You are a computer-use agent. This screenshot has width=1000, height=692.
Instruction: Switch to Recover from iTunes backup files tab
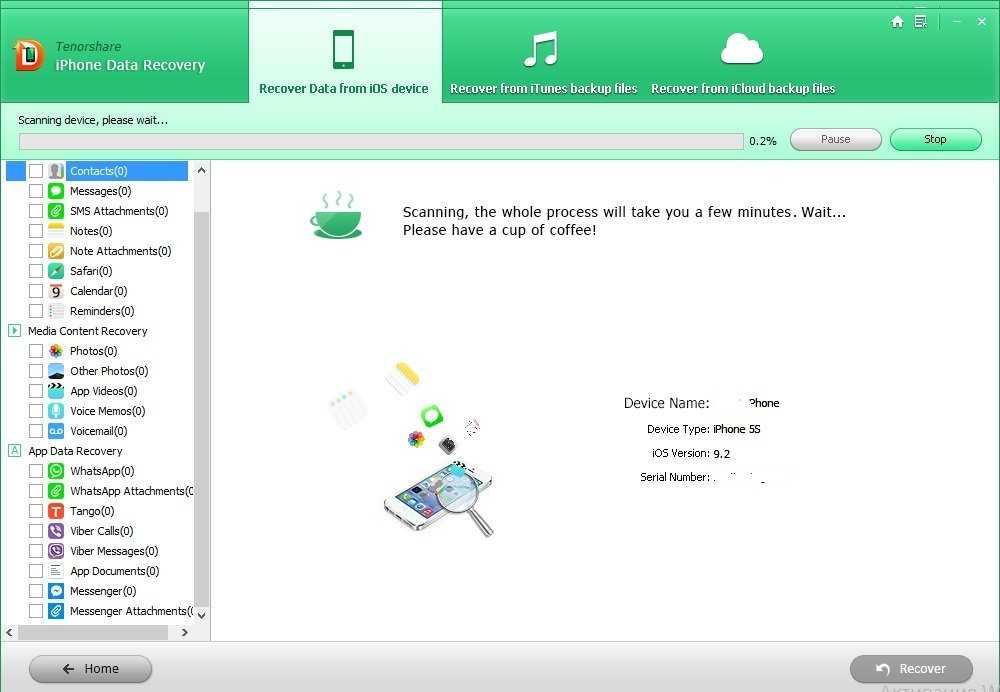tap(543, 60)
